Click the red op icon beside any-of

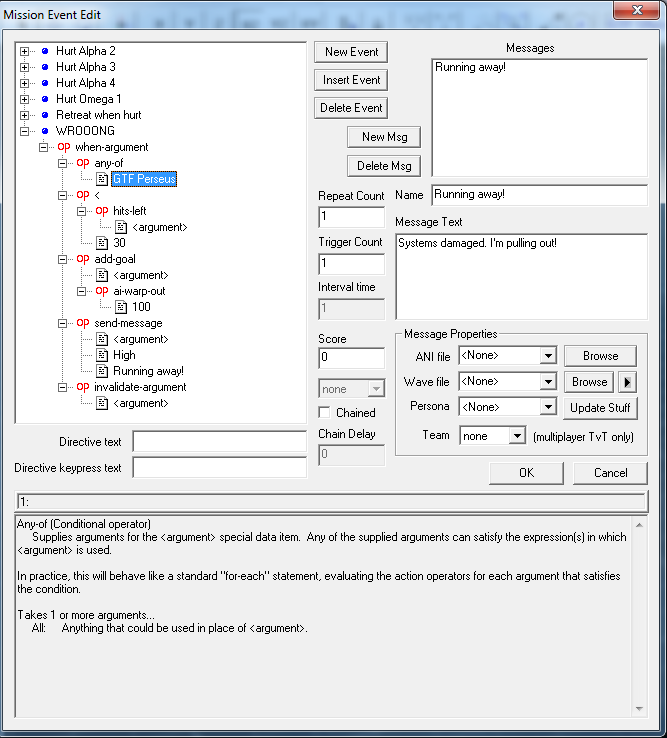[x=83, y=163]
